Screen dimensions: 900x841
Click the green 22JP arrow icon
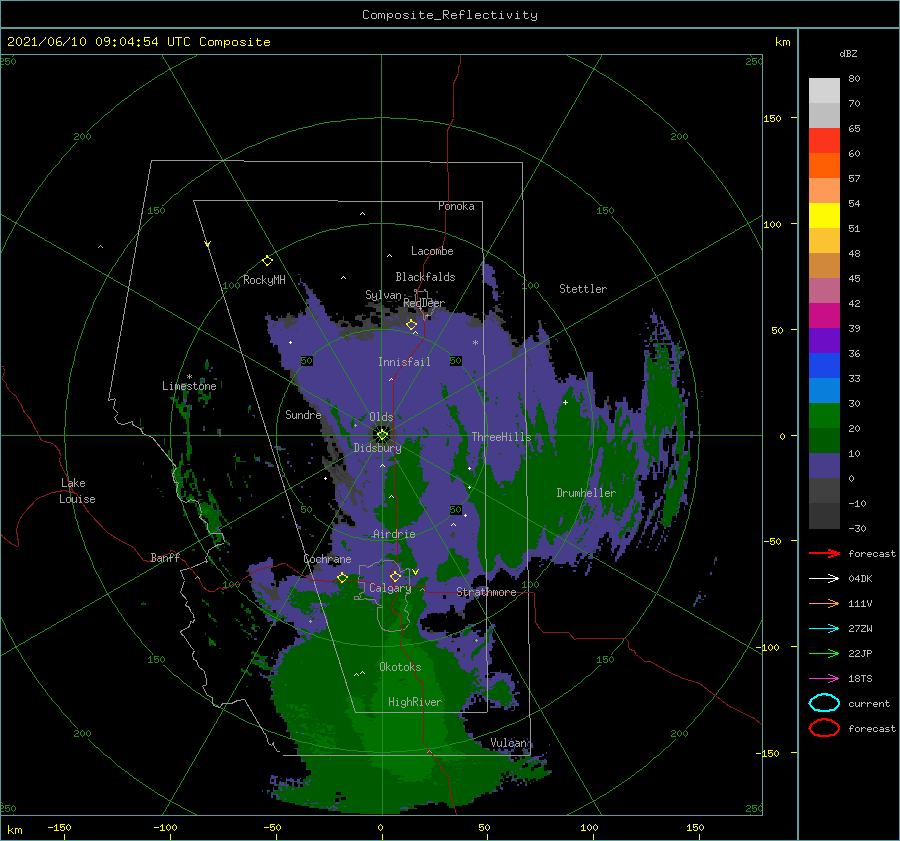tap(824, 653)
